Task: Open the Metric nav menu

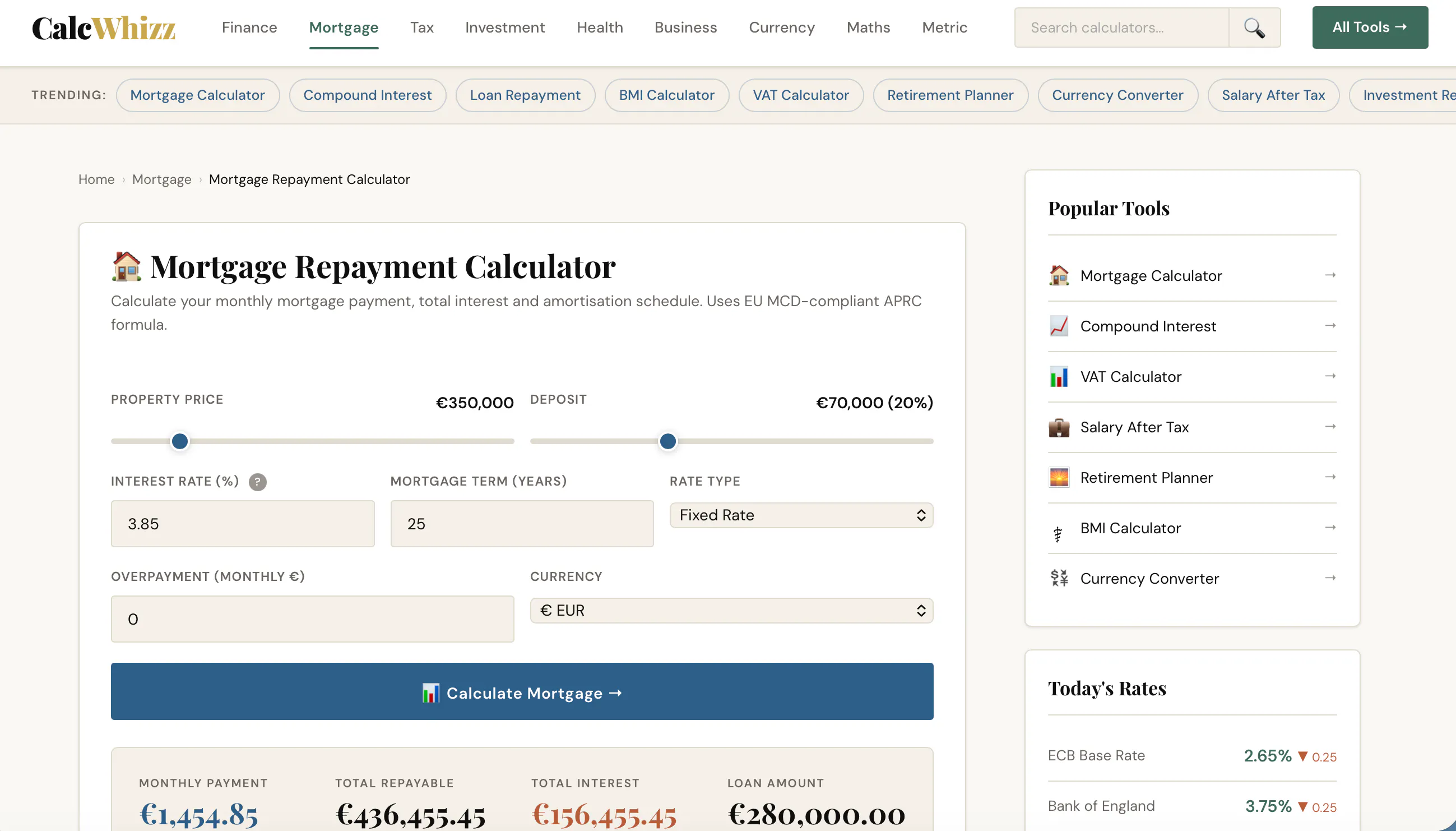Action: point(944,27)
